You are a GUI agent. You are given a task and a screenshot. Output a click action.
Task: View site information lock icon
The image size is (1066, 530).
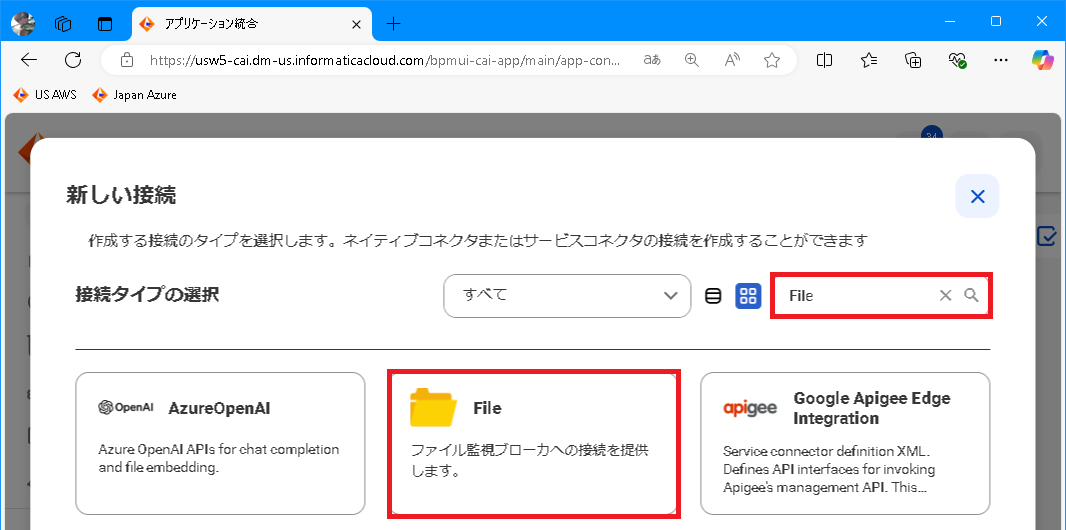coord(126,60)
